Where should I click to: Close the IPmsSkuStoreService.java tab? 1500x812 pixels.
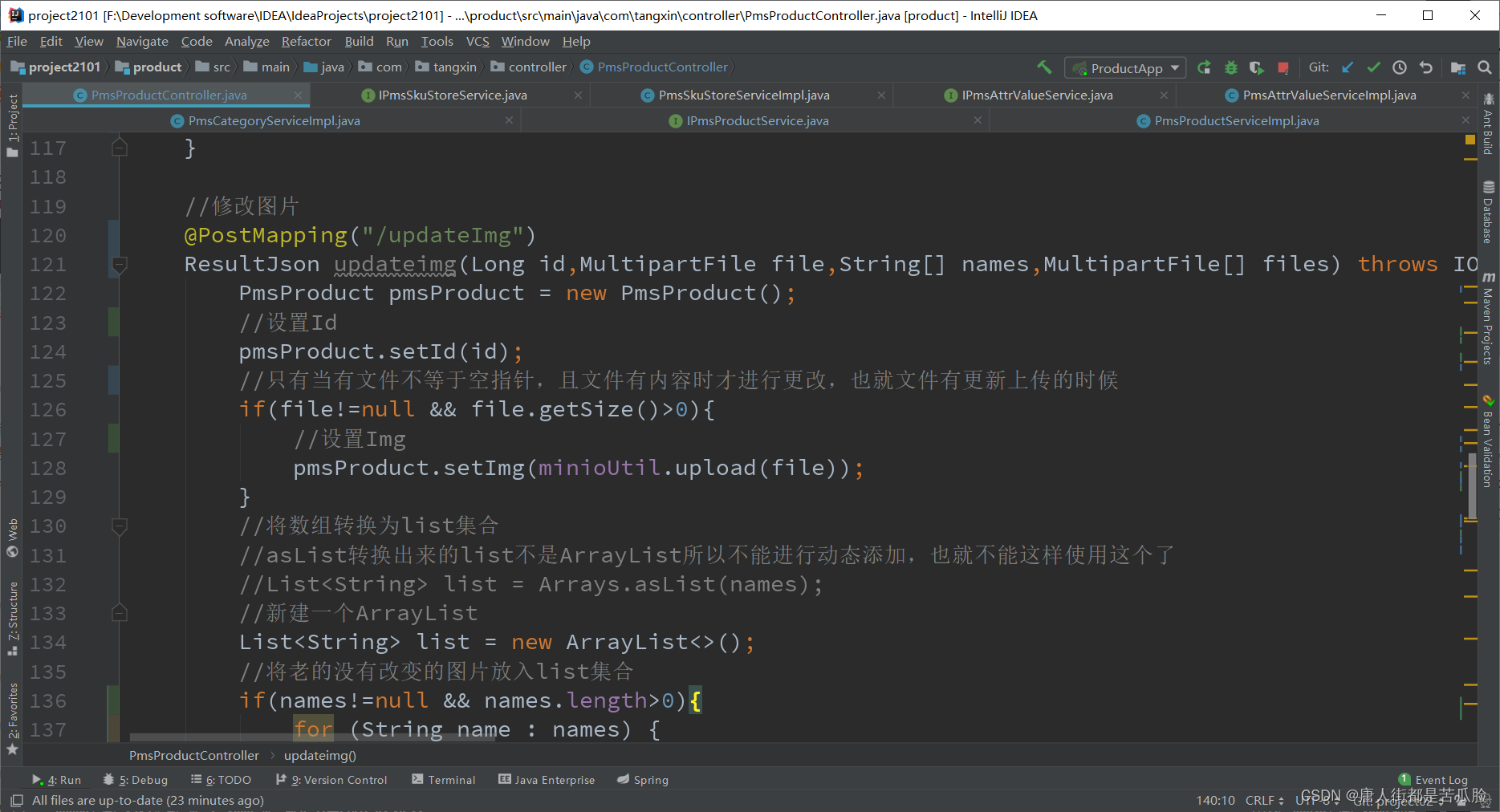pyautogui.click(x=578, y=95)
